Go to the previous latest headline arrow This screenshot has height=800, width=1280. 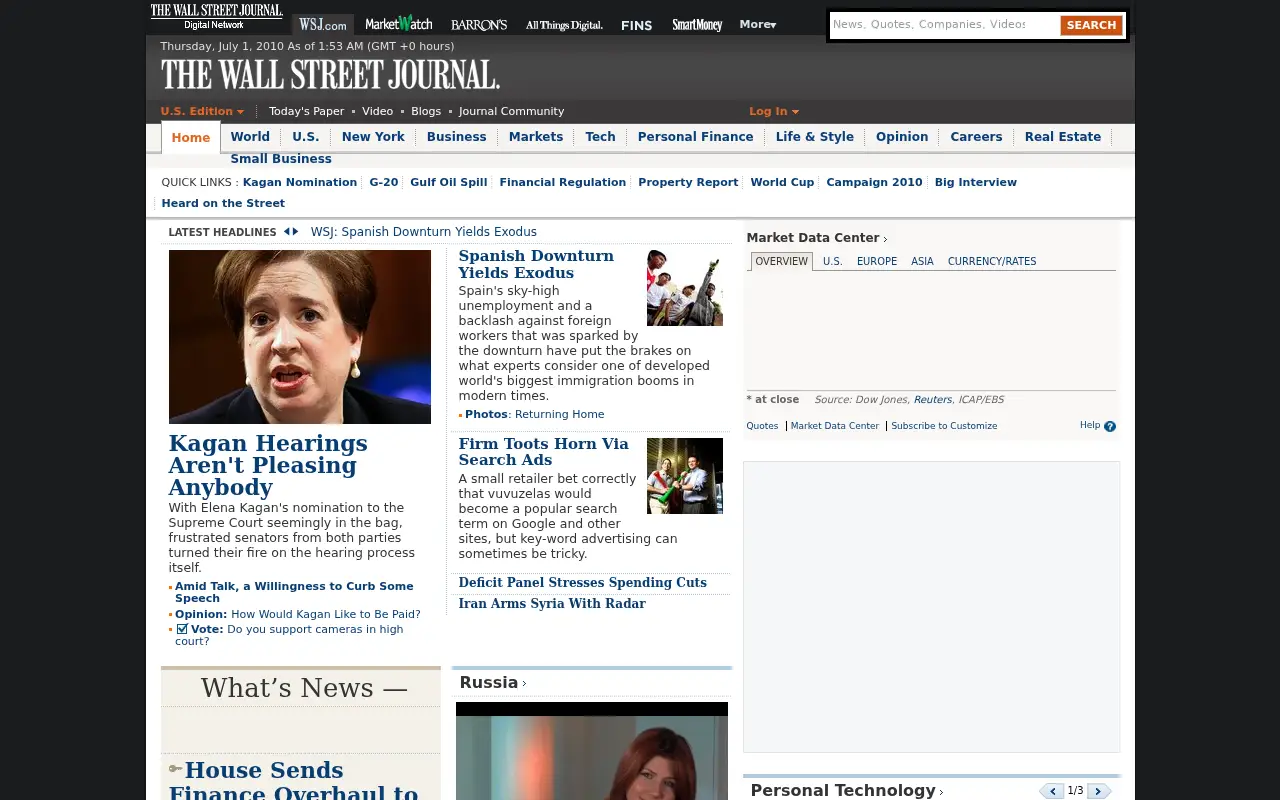(x=287, y=231)
